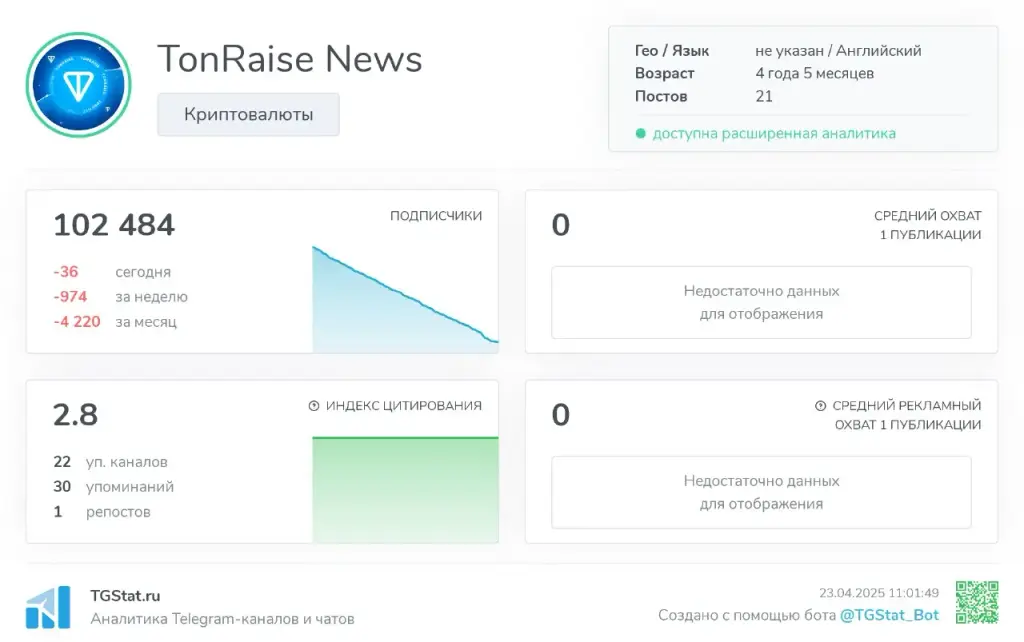Click the TonRaise News title

(290, 59)
